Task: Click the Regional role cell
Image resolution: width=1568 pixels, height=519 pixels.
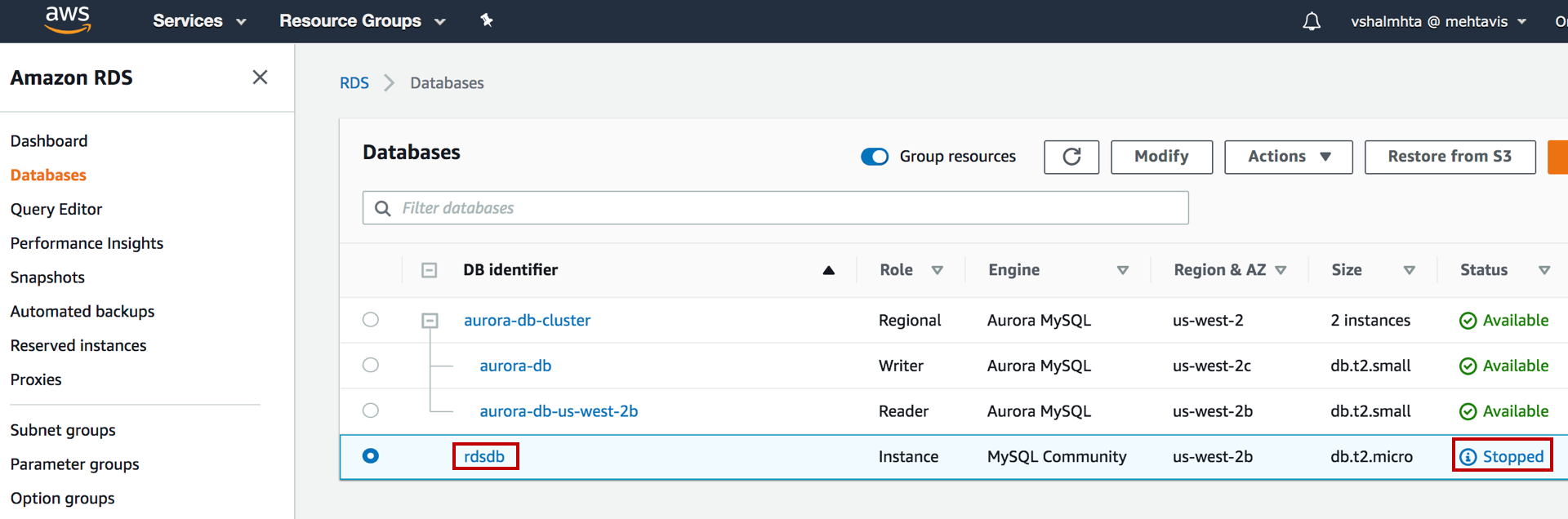Action: point(910,321)
